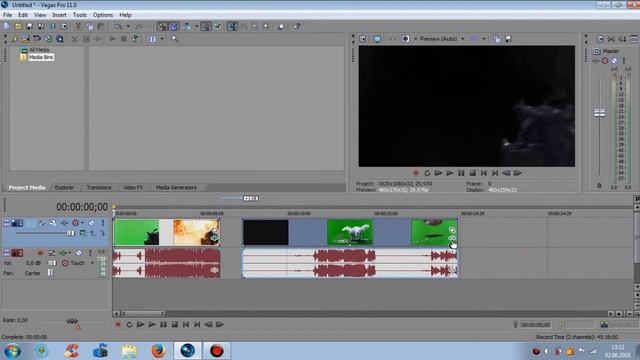Save preview snapshot to file
Screen dimensions: 640x360
pyautogui.click(x=508, y=39)
